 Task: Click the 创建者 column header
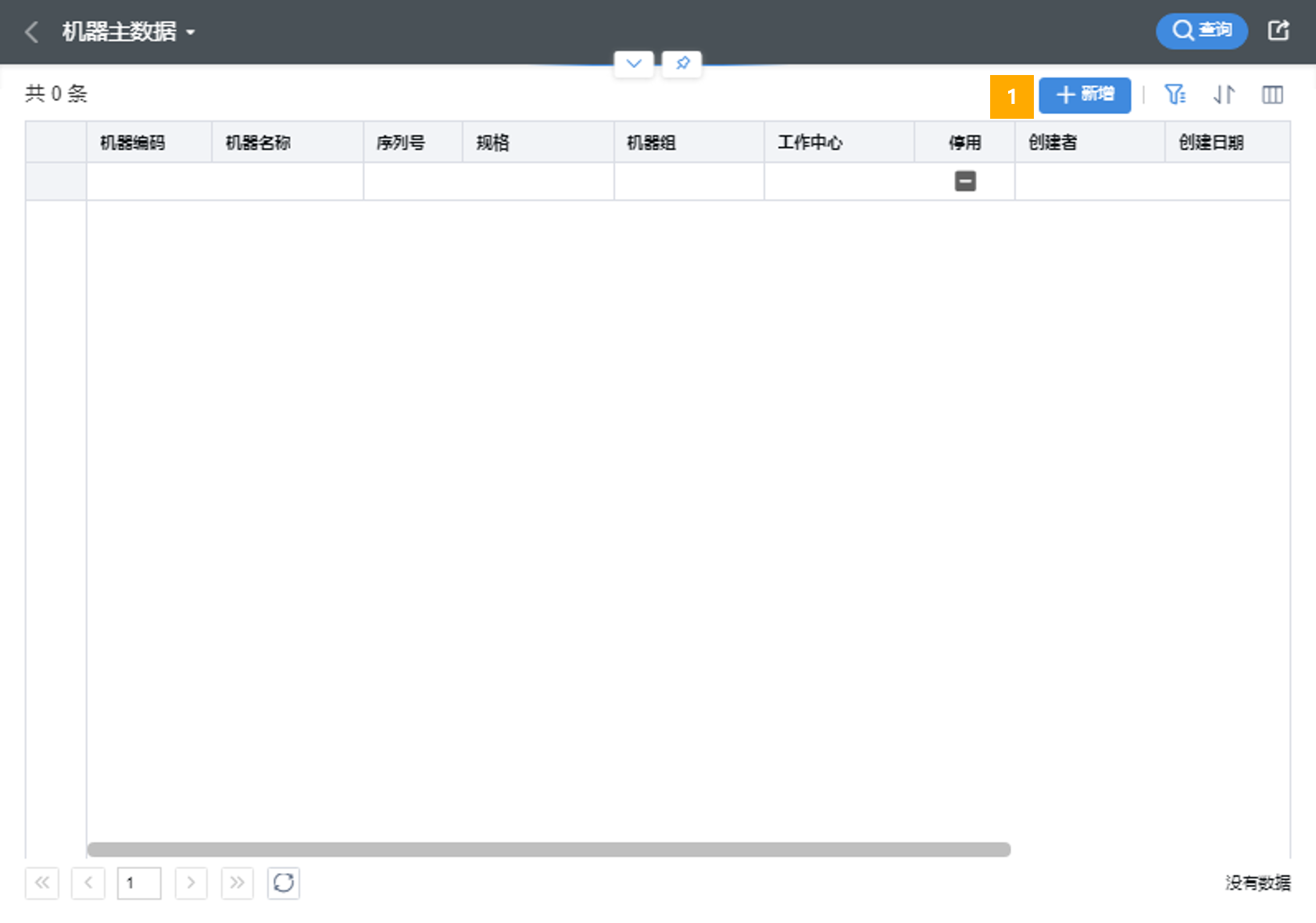coord(1090,142)
